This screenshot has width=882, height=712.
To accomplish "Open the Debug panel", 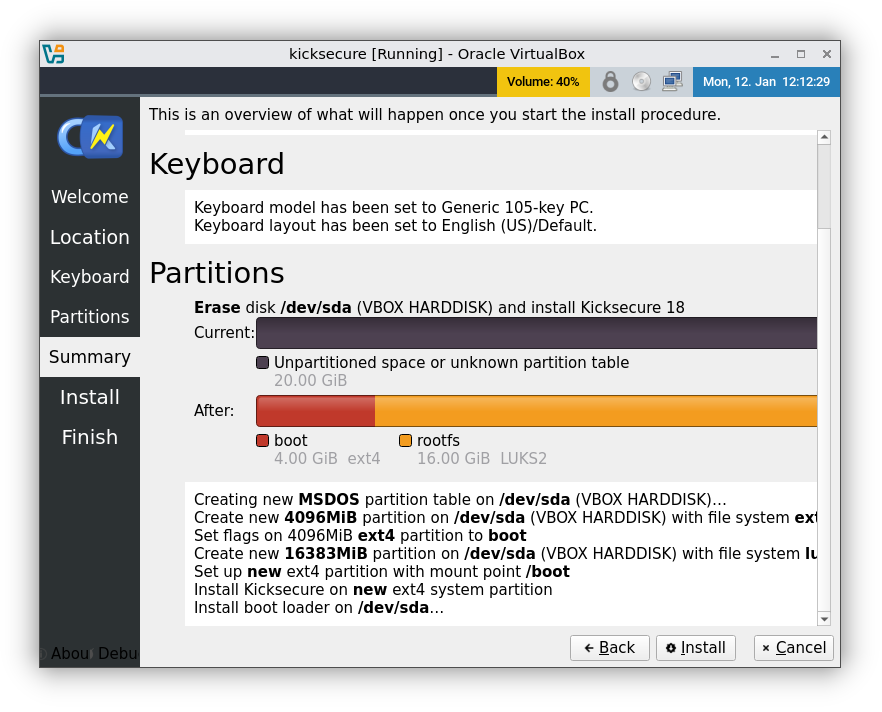I will coord(117,653).
